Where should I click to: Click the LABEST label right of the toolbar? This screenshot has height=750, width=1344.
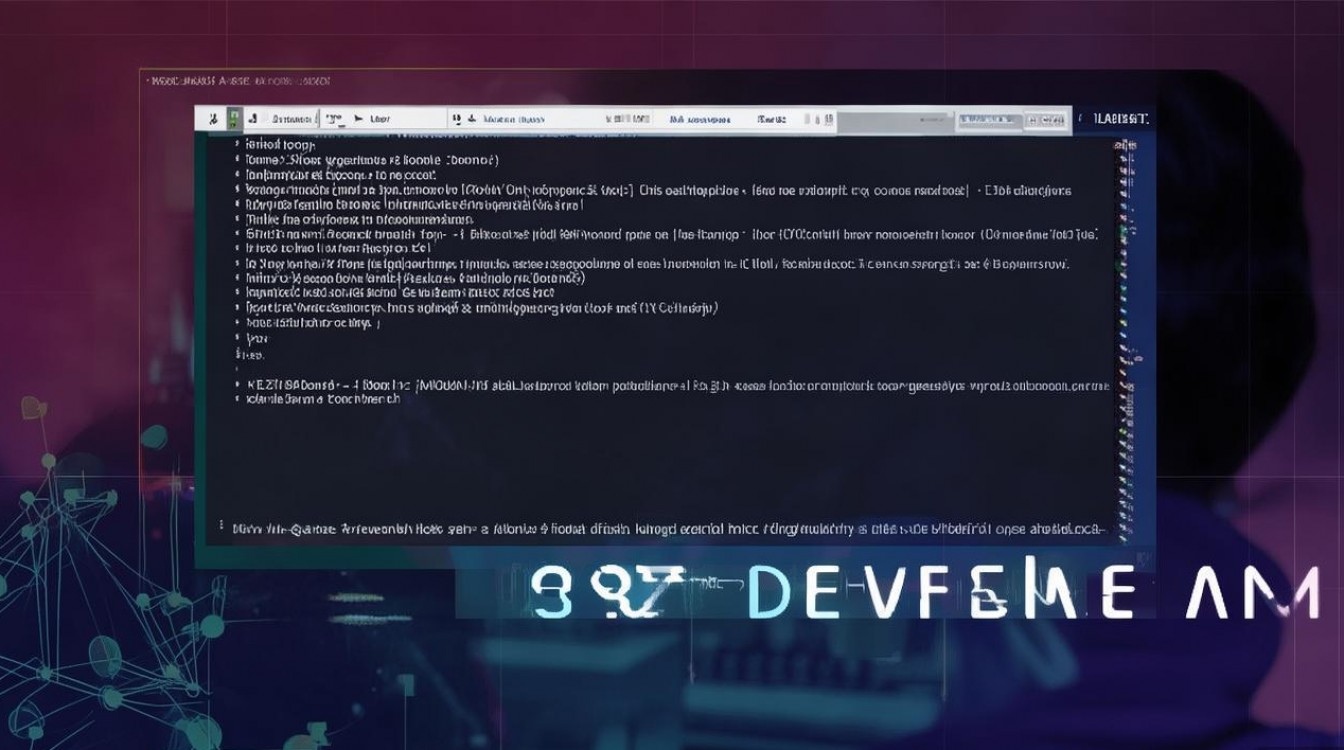coord(1121,119)
